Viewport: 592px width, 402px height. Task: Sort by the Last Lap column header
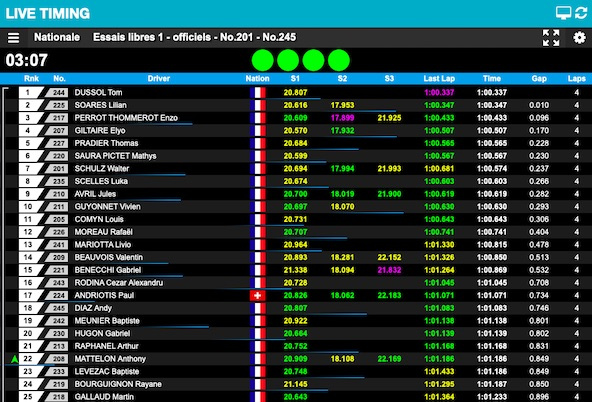point(439,79)
